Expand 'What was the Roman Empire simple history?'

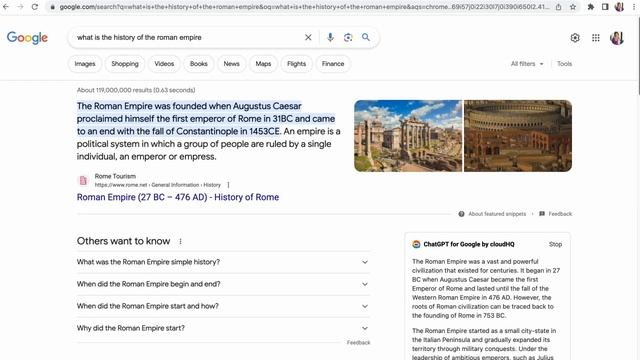(223, 262)
